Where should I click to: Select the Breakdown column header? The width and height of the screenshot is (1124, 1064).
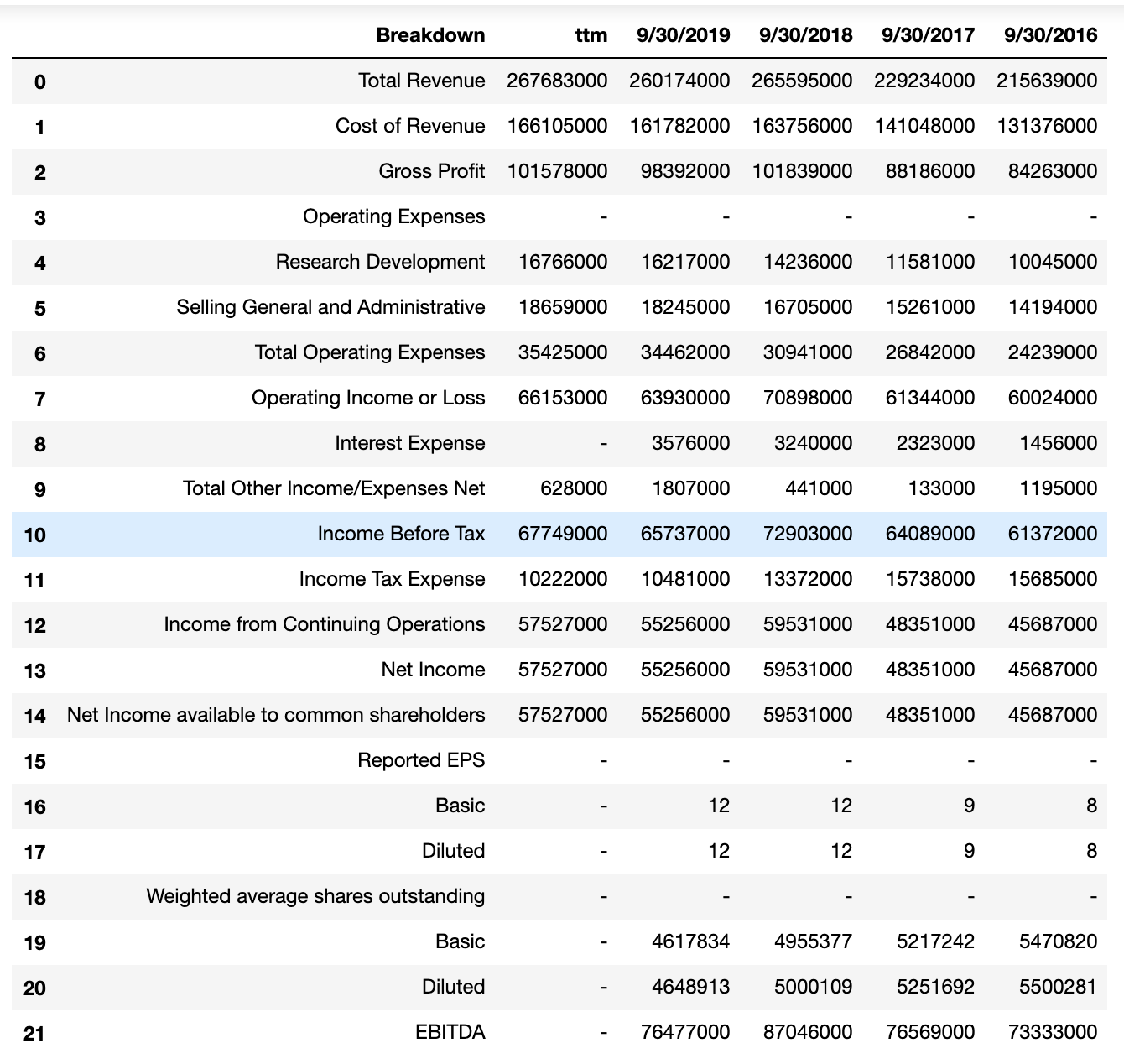430,35
